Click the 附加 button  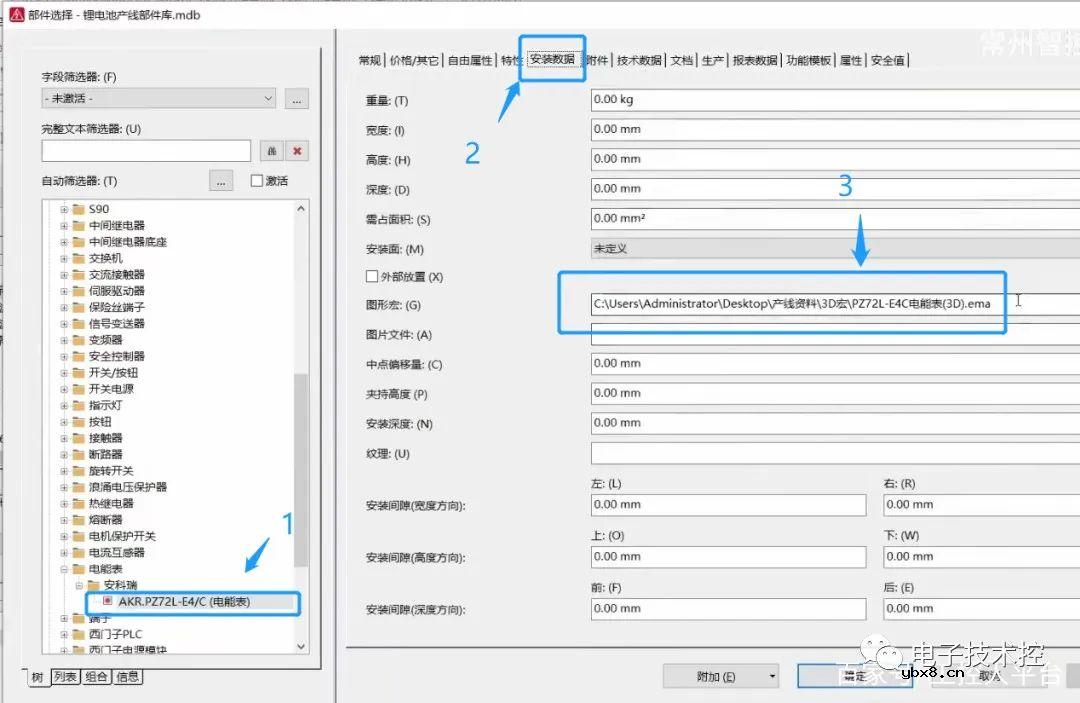coord(712,676)
